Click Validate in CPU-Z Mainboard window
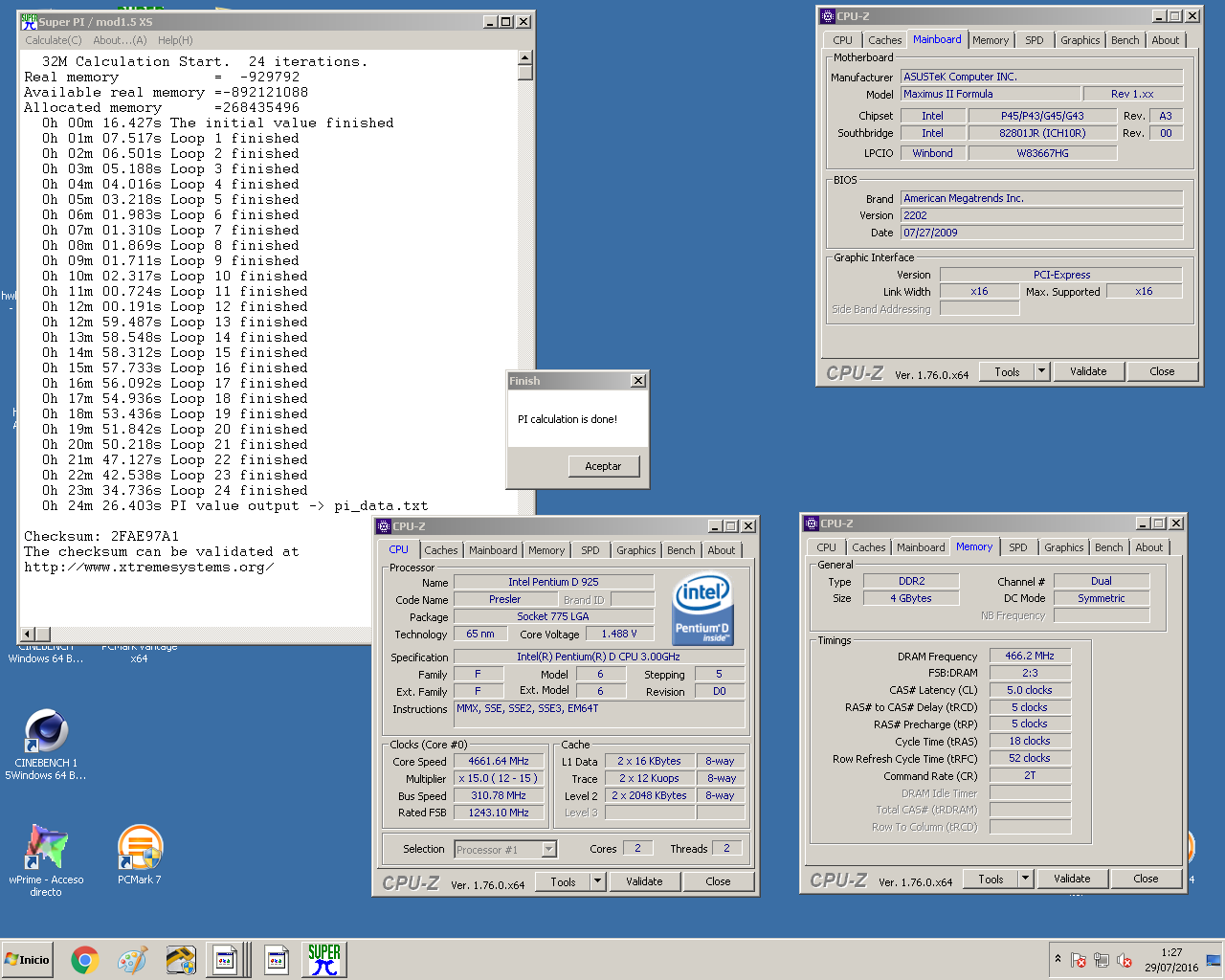1225x980 pixels. coord(1088,371)
